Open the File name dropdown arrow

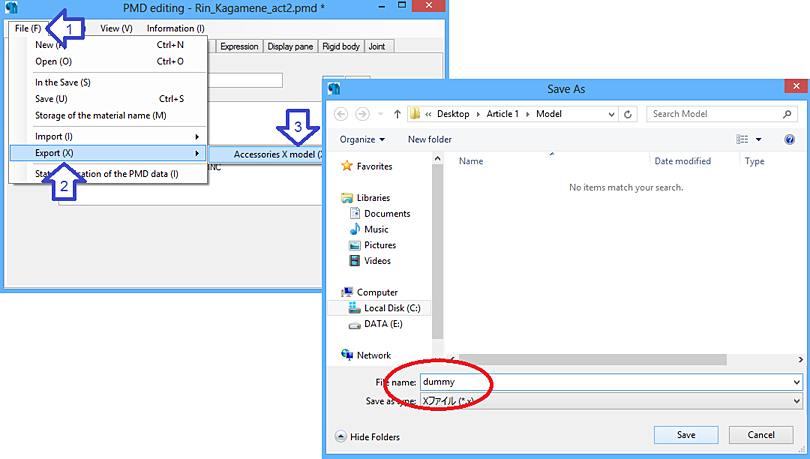797,382
